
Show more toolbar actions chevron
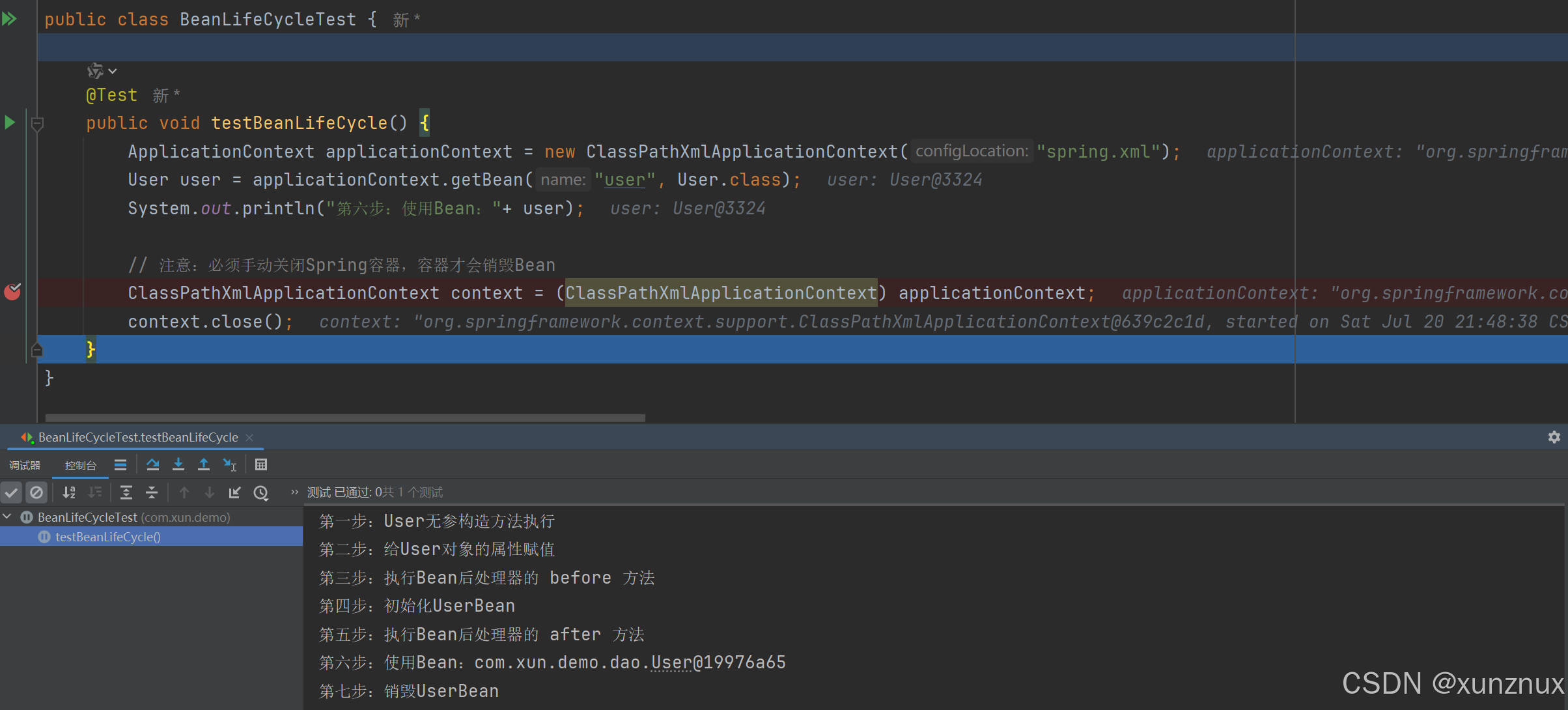pyautogui.click(x=294, y=492)
